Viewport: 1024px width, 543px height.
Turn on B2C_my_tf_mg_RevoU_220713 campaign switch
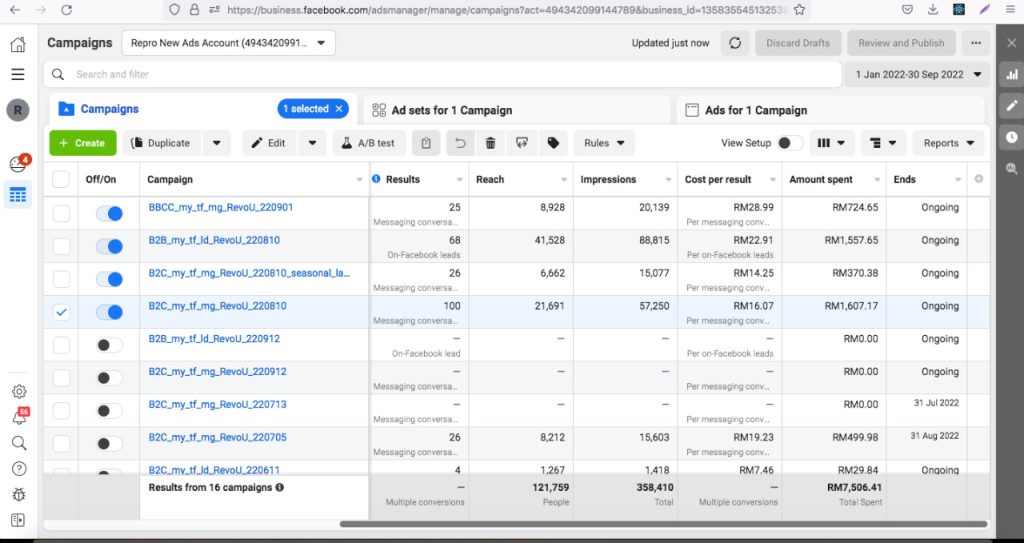point(109,411)
